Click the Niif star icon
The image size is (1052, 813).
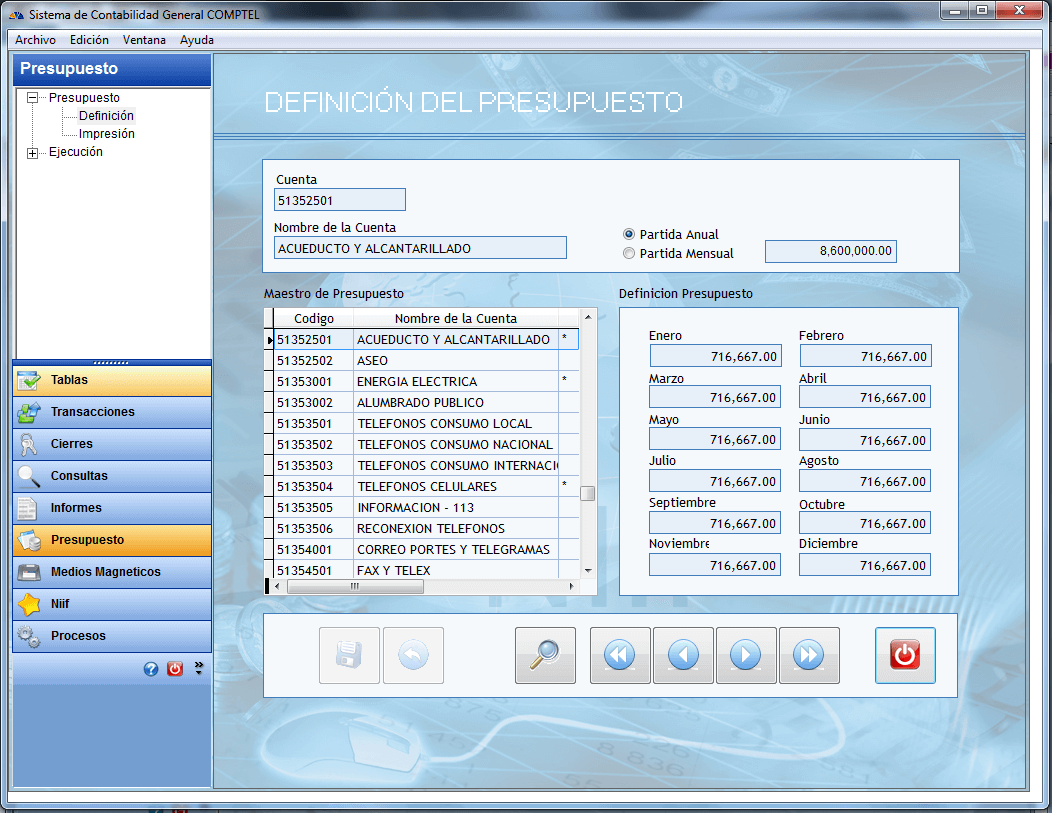29,604
